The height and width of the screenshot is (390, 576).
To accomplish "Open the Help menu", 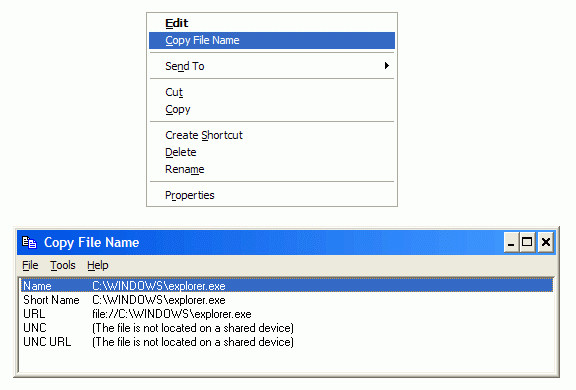I will pyautogui.click(x=98, y=265).
